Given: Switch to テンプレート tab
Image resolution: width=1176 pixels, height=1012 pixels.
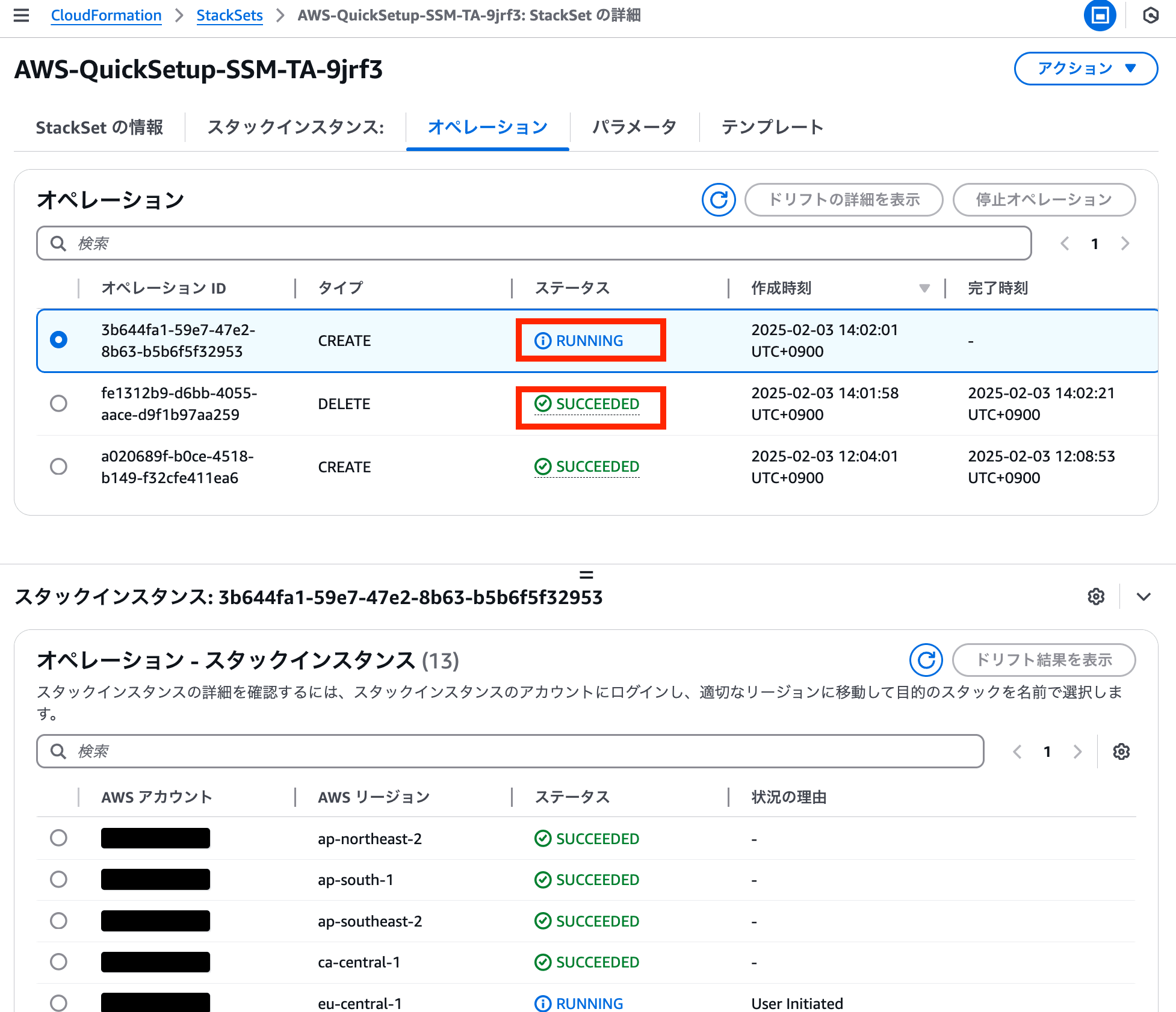Looking at the screenshot, I should pyautogui.click(x=772, y=128).
